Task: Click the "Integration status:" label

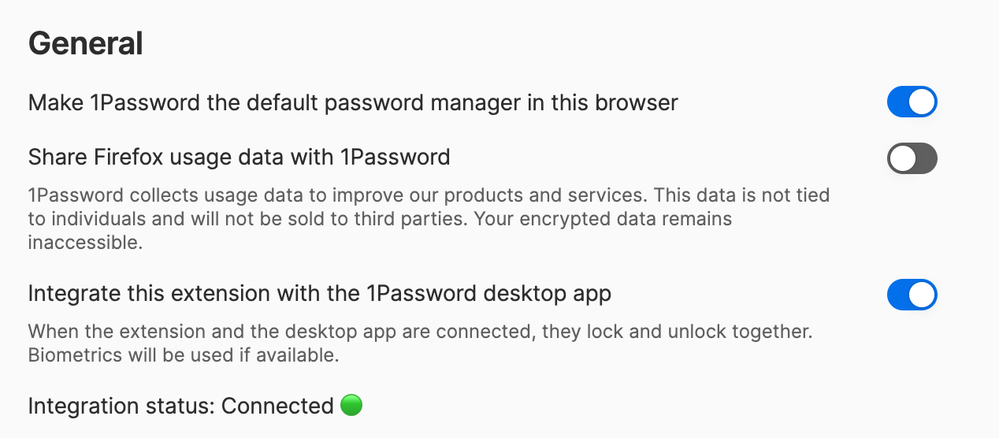Action: 121,406
